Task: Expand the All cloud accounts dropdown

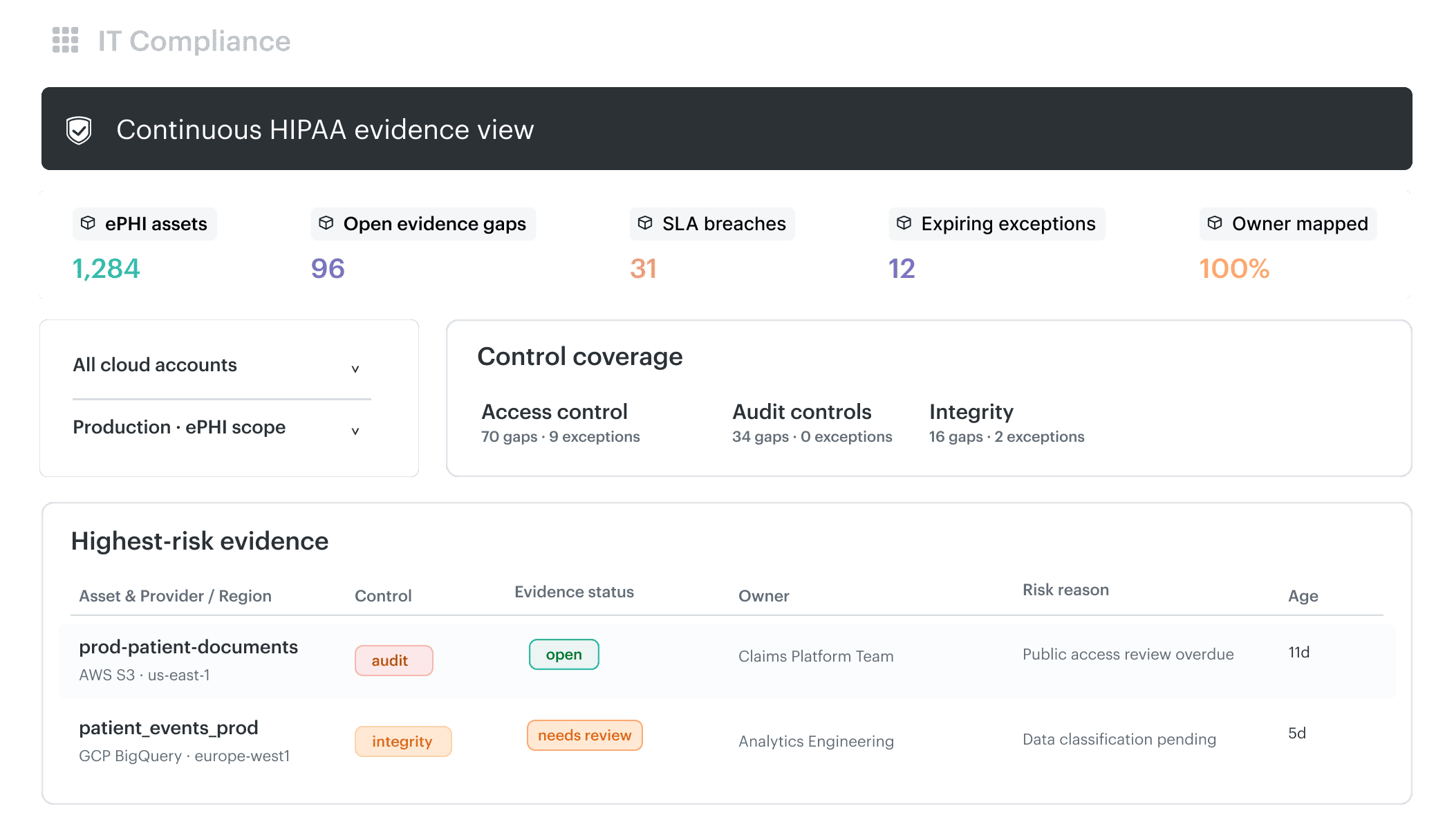Action: coord(222,366)
